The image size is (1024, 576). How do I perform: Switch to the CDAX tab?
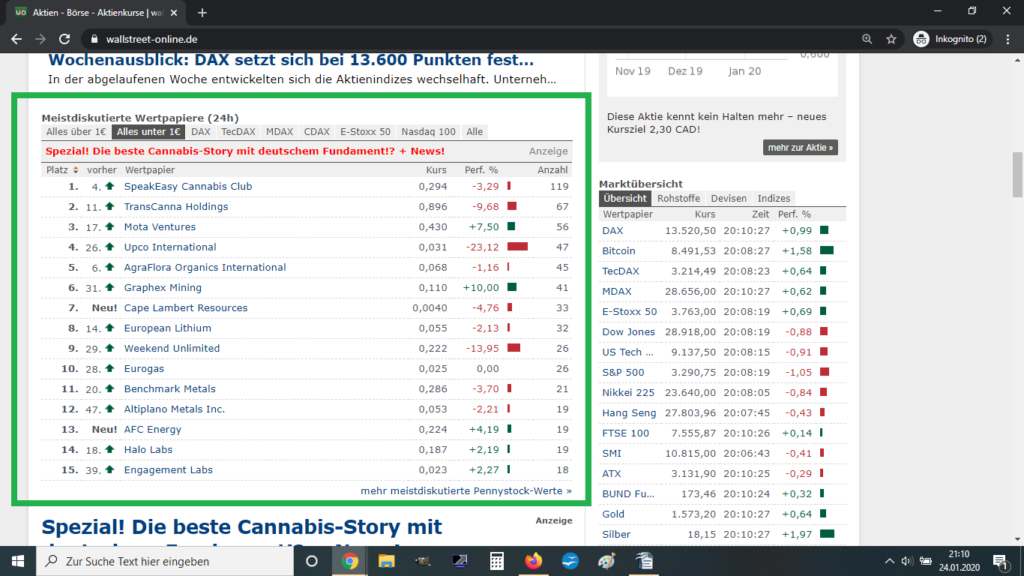pos(317,132)
